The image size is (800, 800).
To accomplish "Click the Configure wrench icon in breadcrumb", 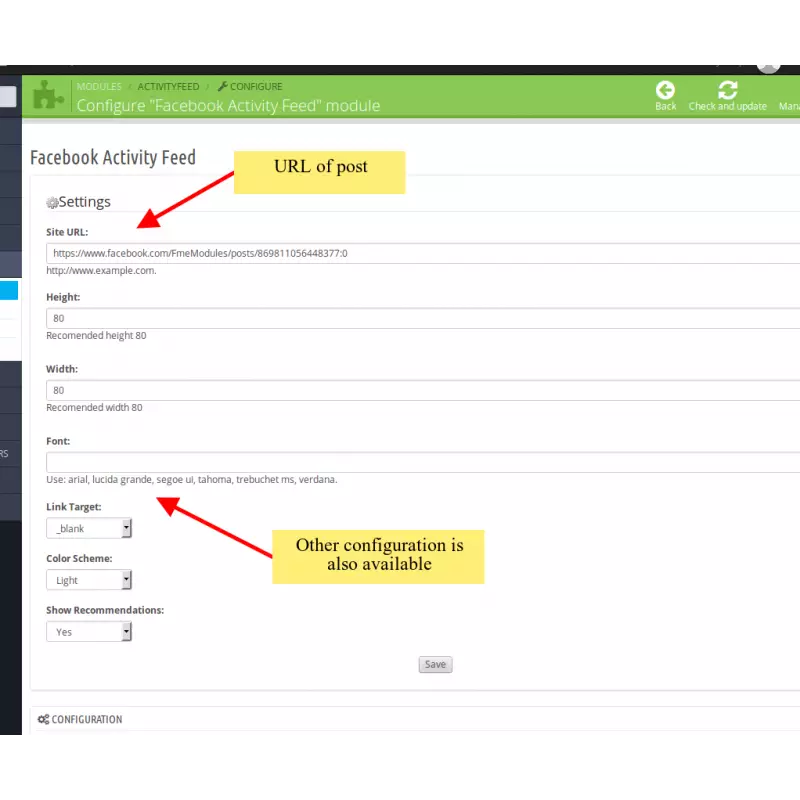I will pyautogui.click(x=222, y=86).
